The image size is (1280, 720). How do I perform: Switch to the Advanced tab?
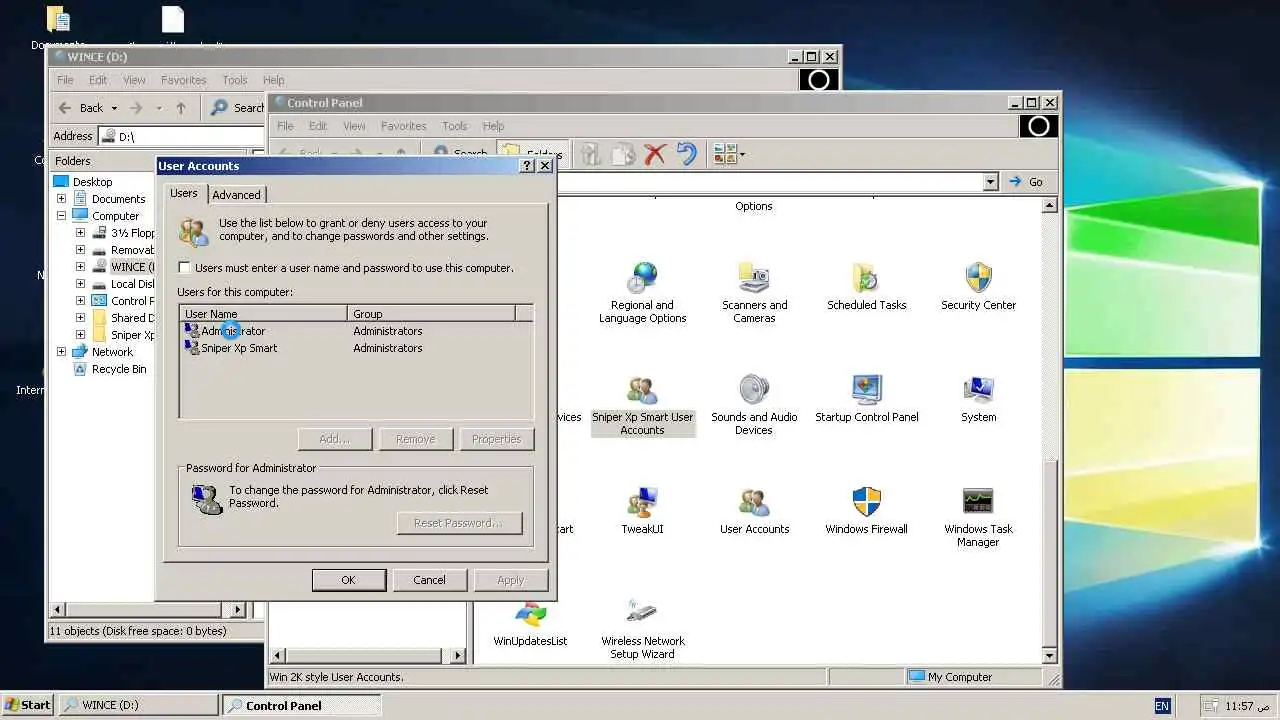237,195
